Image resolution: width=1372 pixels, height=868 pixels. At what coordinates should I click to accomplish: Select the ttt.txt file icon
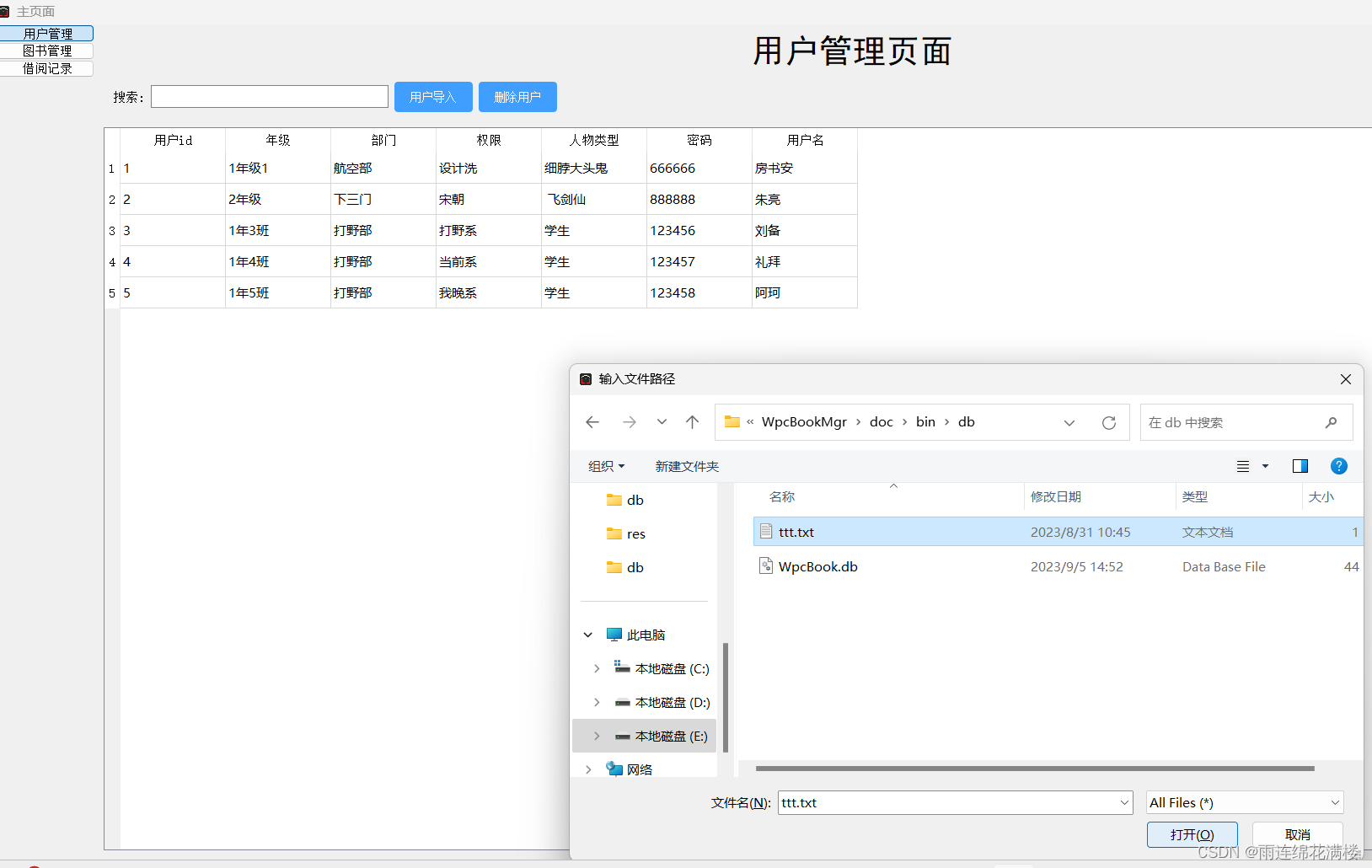(x=766, y=531)
